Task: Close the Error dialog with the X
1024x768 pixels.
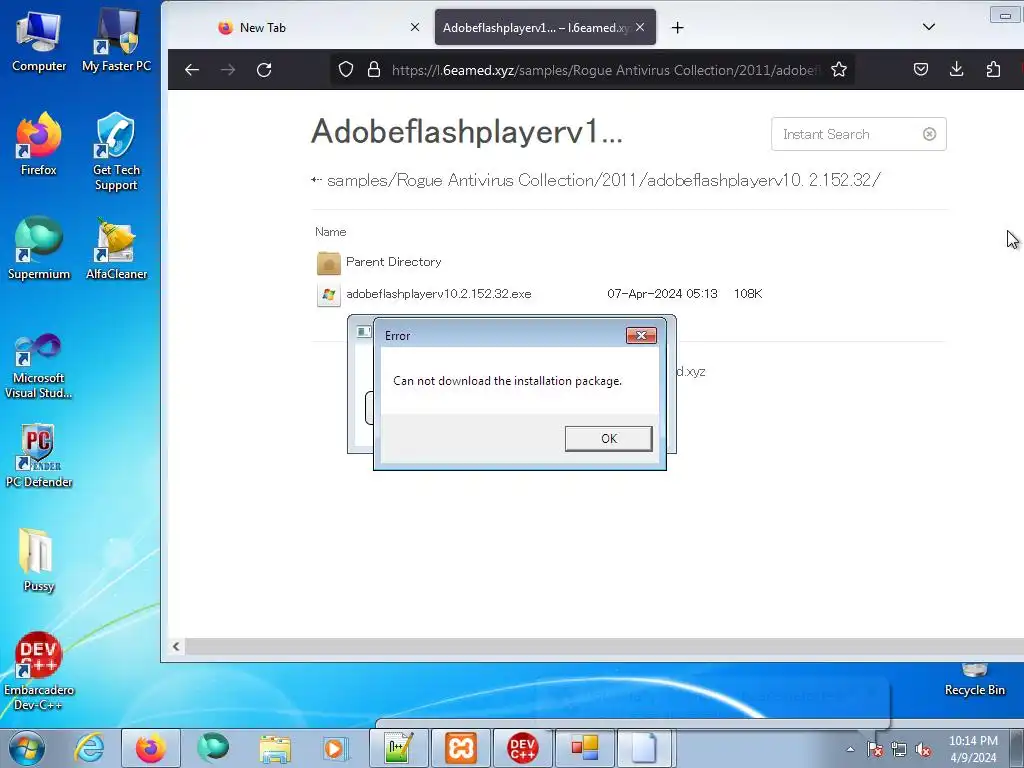Action: coord(641,335)
